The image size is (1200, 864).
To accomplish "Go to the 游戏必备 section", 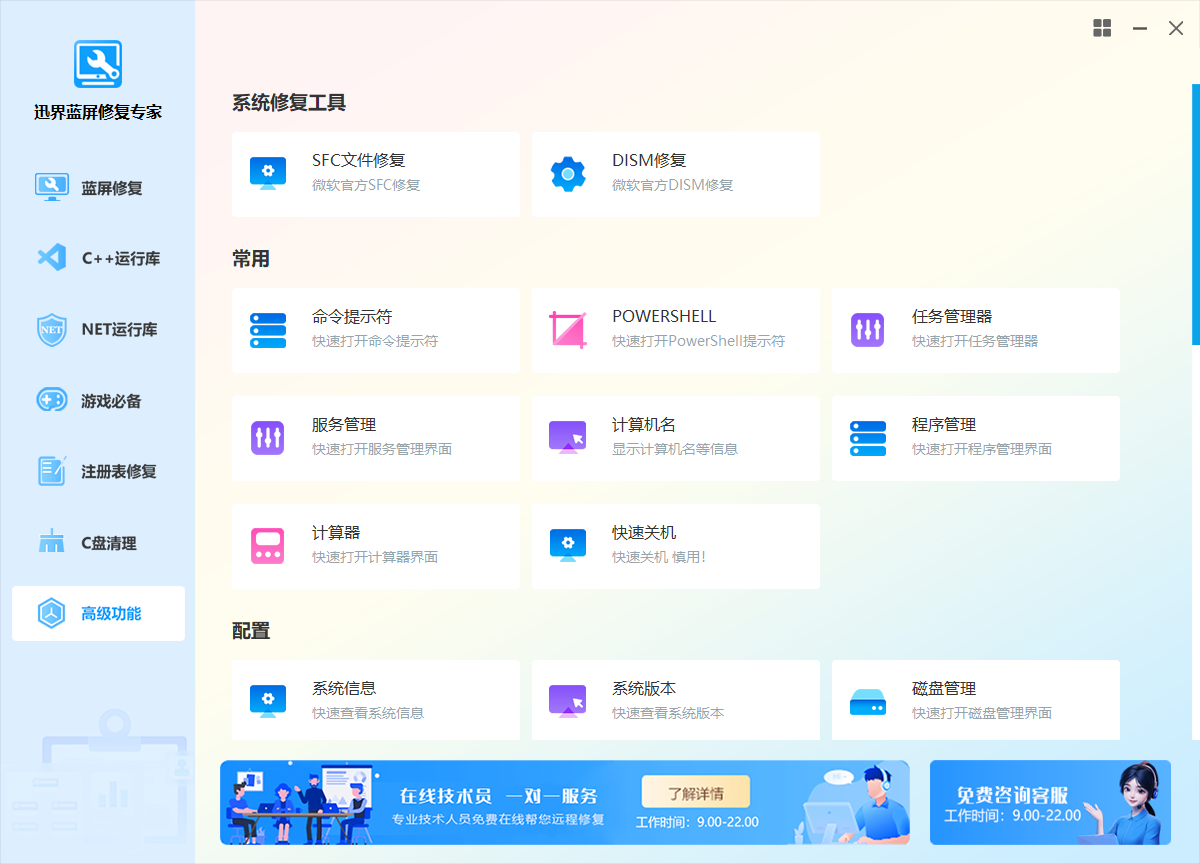I will point(98,401).
